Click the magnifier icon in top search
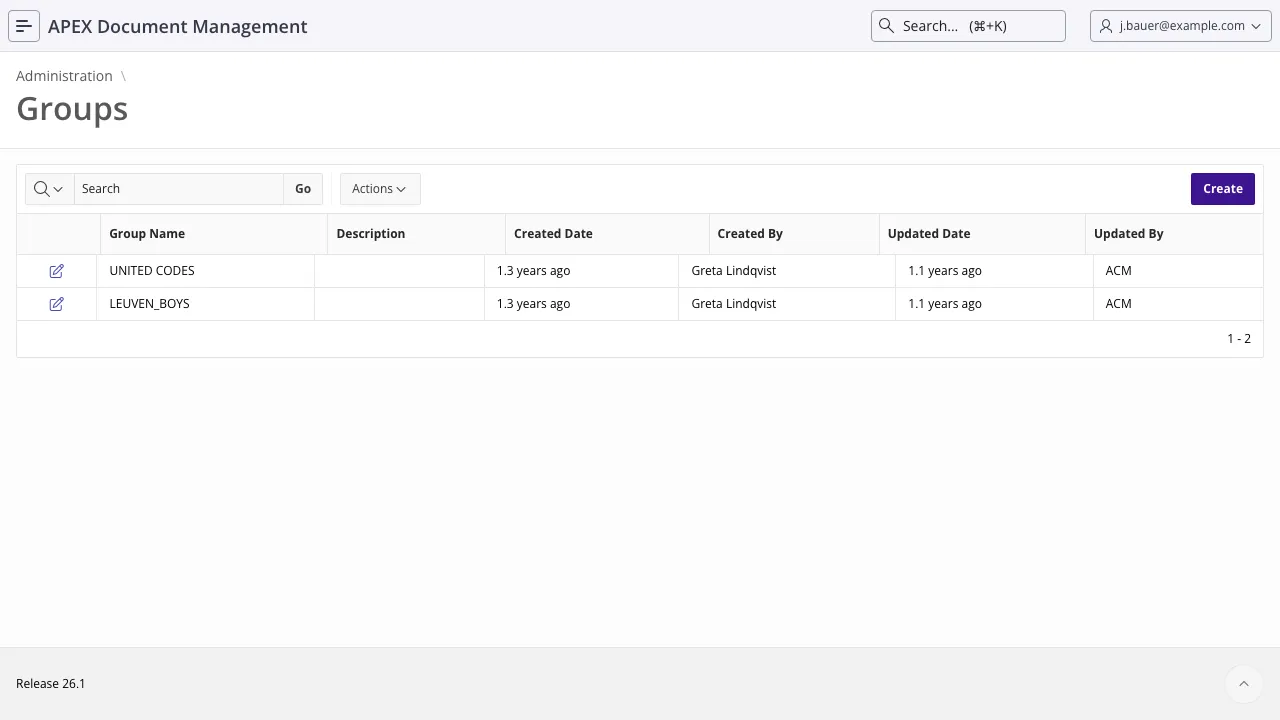Screen dimensions: 1280x720 pyautogui.click(x=886, y=26)
